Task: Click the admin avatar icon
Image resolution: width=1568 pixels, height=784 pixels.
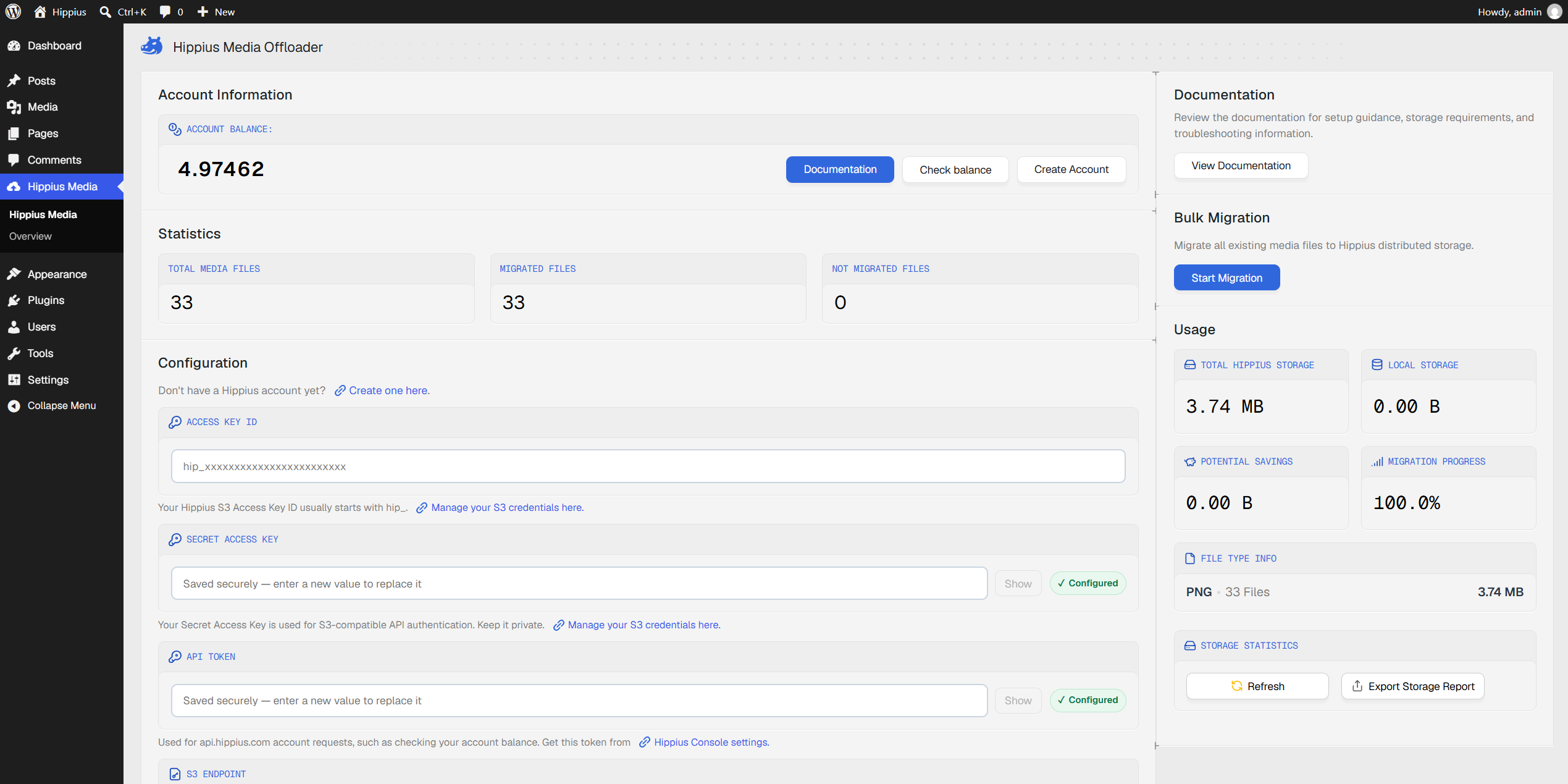Action: (1554, 12)
